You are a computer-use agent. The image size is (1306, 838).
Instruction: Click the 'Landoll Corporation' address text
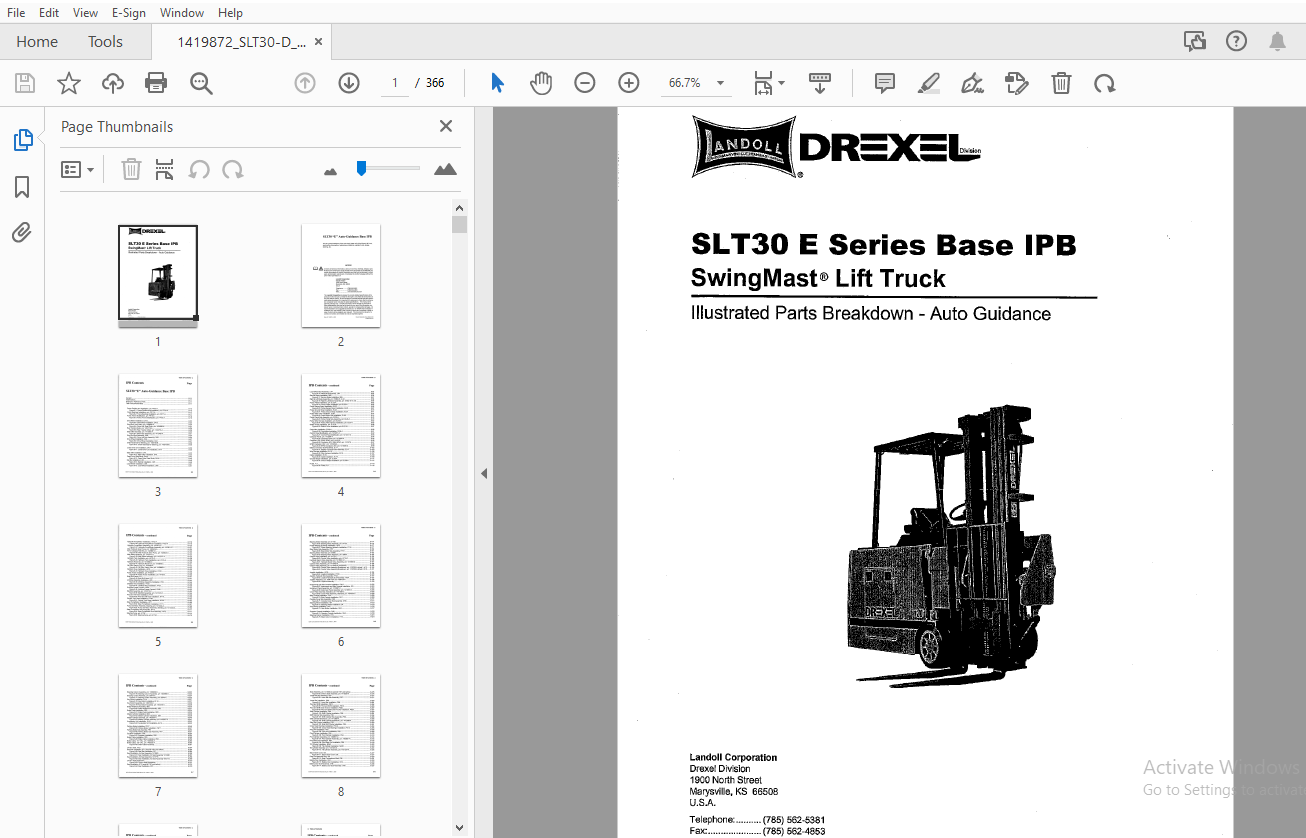[x=733, y=758]
